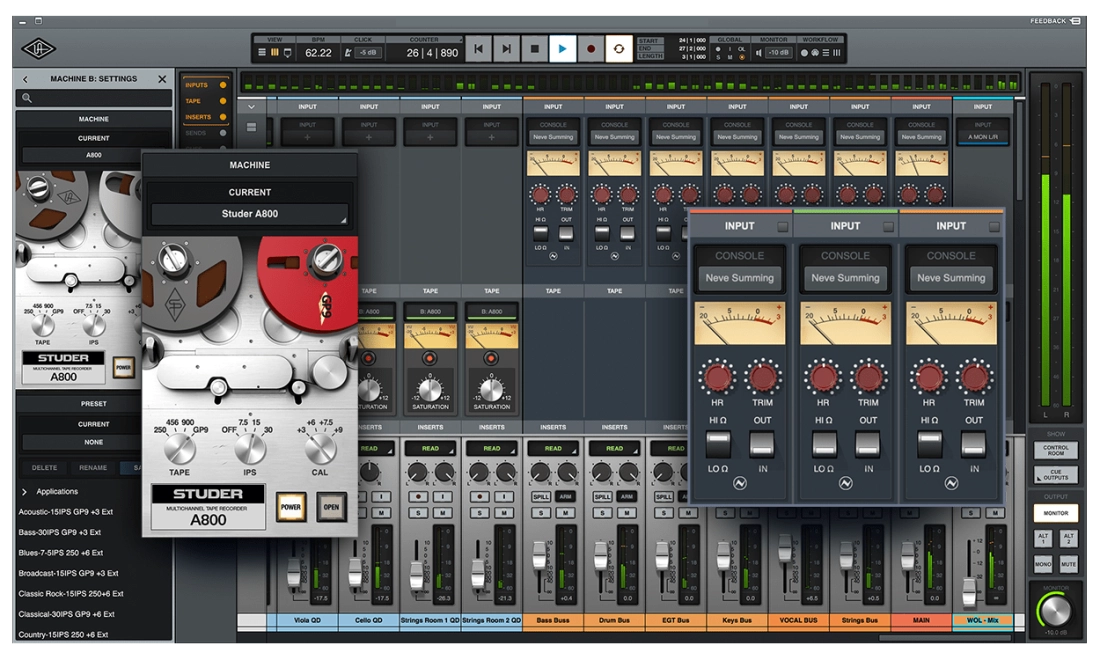Select the first VIEW layout icon with horizontal lines

pyautogui.click(x=262, y=53)
